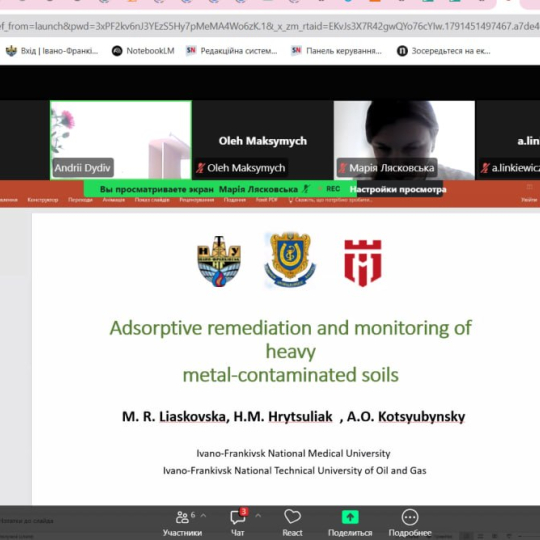Image resolution: width=540 pixels, height=540 pixels.
Task: Open the Показ слайдів ribbon tab
Action: [152, 200]
